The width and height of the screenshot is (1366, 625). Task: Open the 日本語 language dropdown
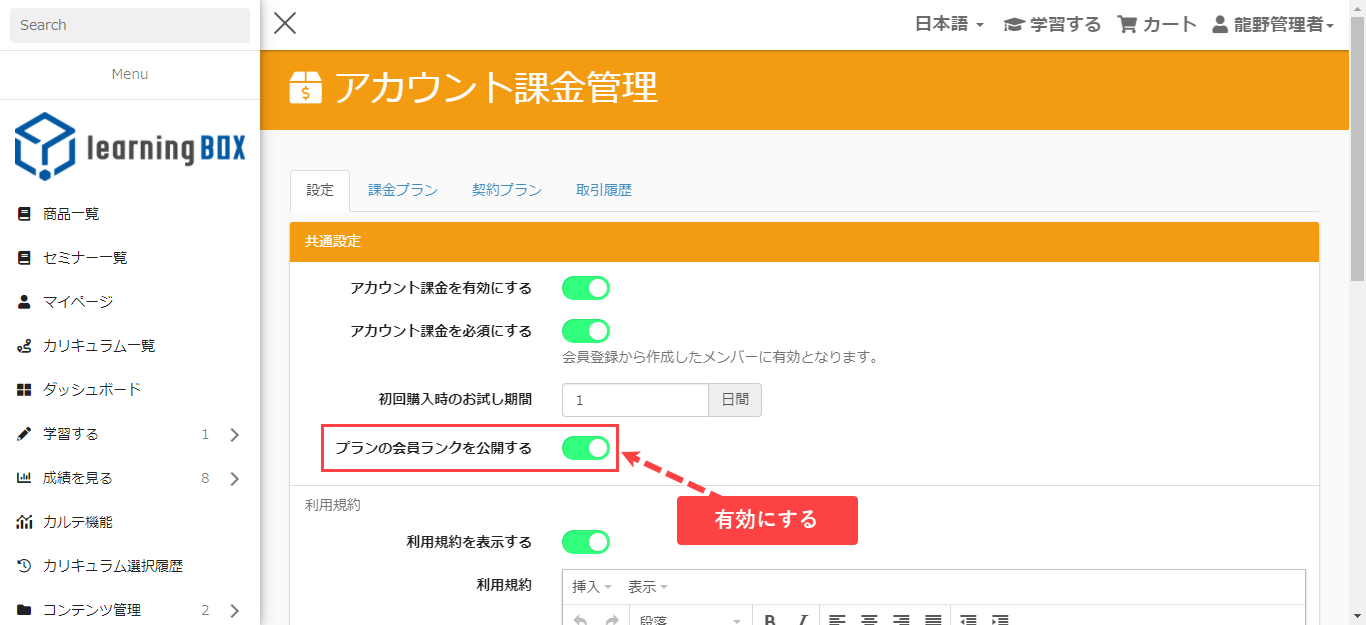pyautogui.click(x=949, y=25)
